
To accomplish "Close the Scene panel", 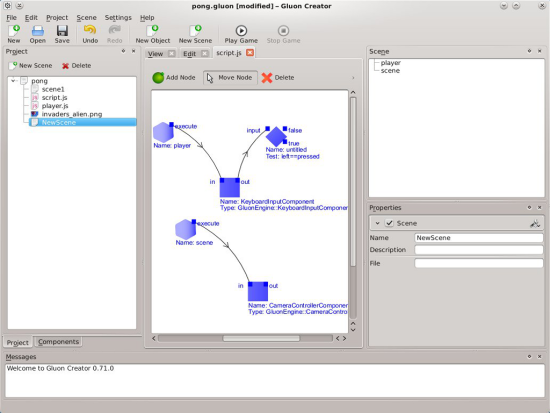I will 539,51.
